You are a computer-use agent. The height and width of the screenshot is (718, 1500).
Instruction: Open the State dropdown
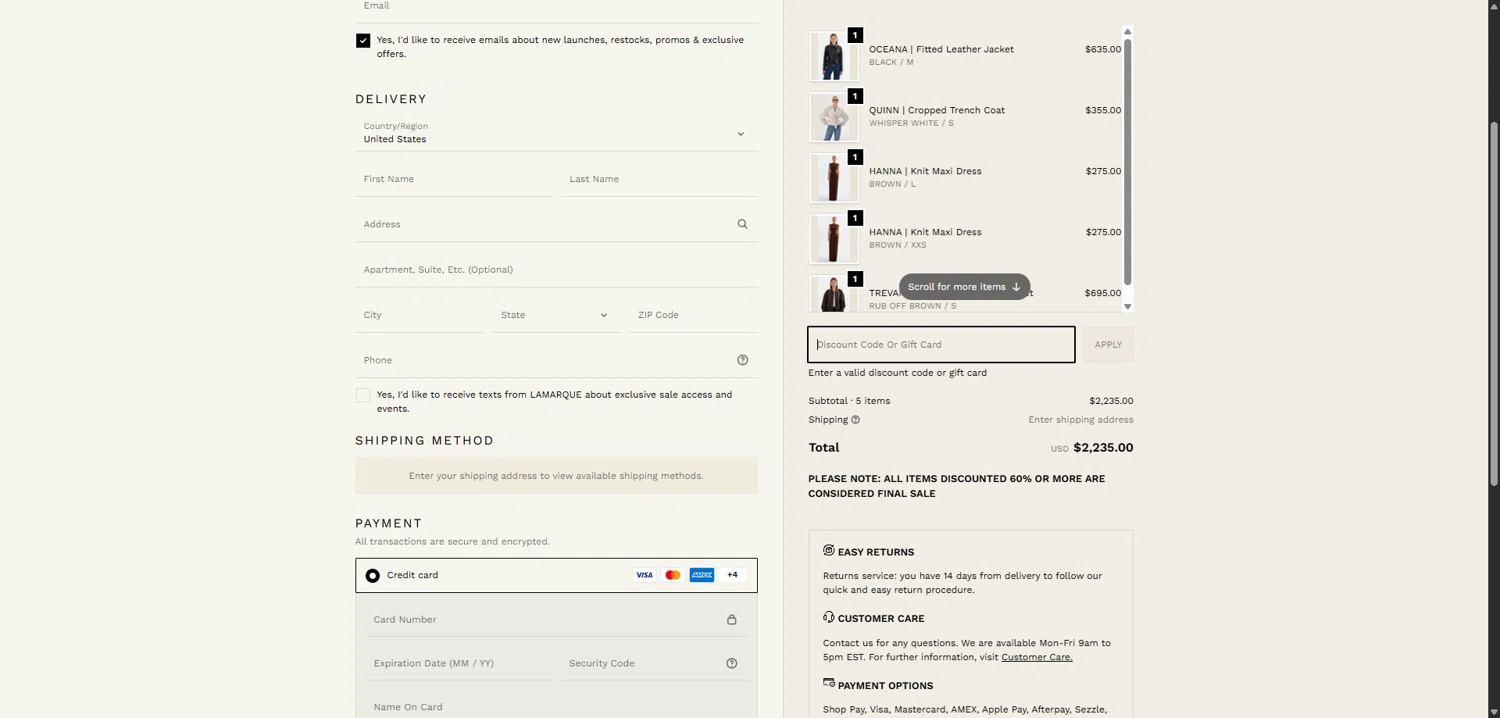(555, 315)
